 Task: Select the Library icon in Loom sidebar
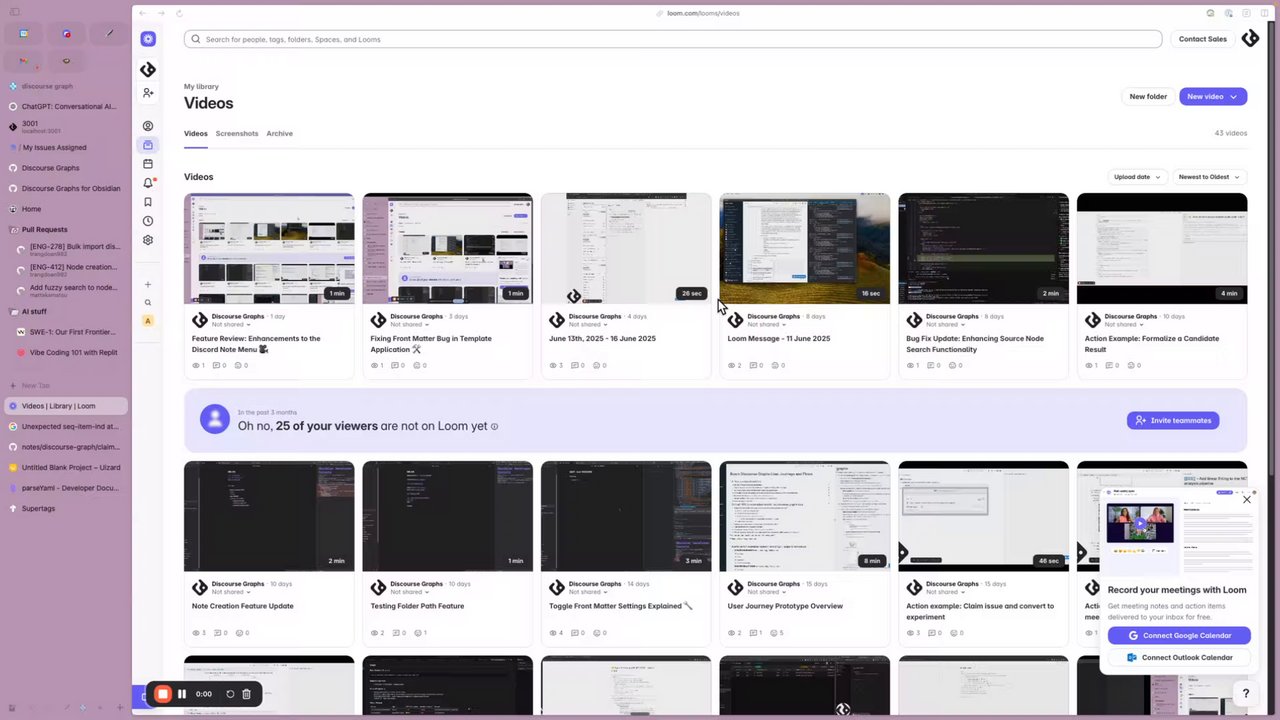click(x=148, y=145)
